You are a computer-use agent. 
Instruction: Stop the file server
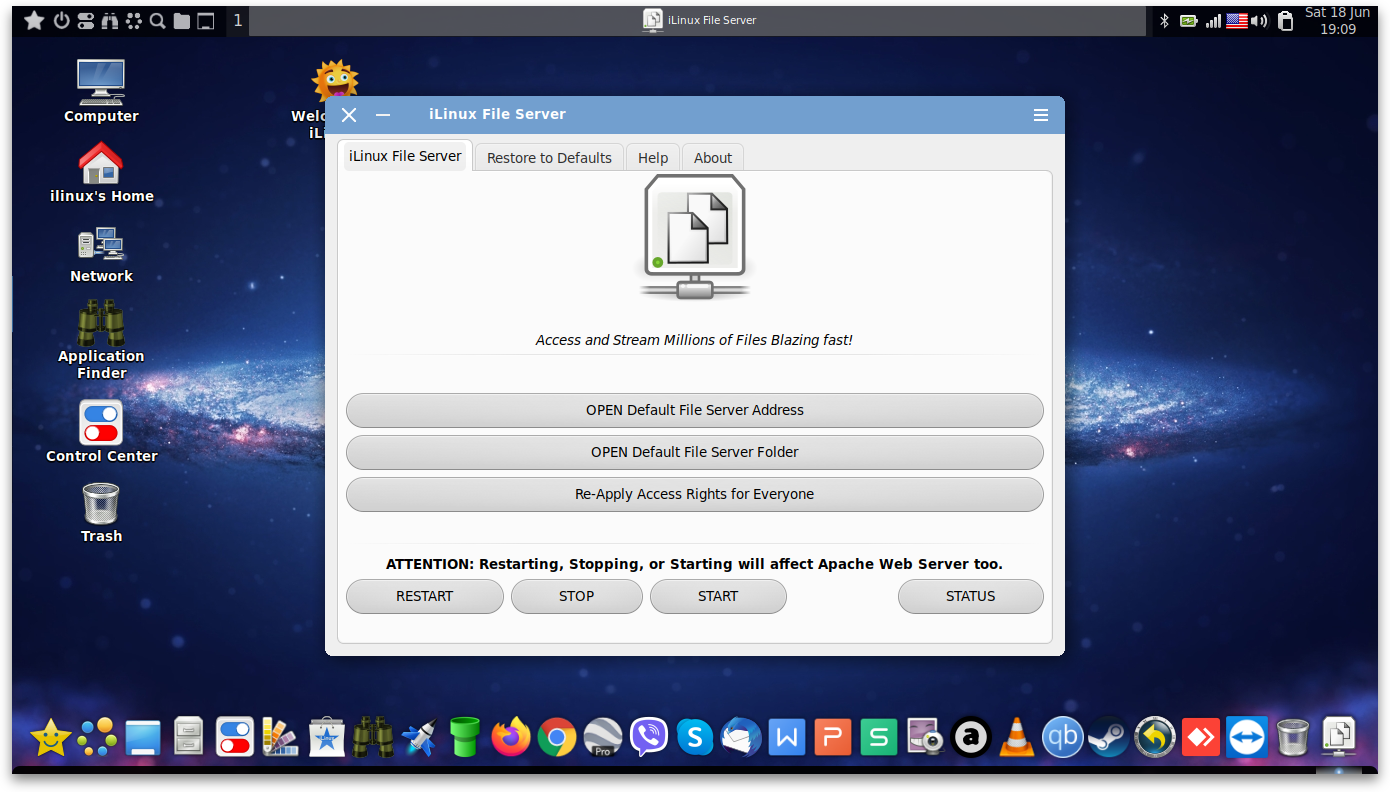click(577, 596)
